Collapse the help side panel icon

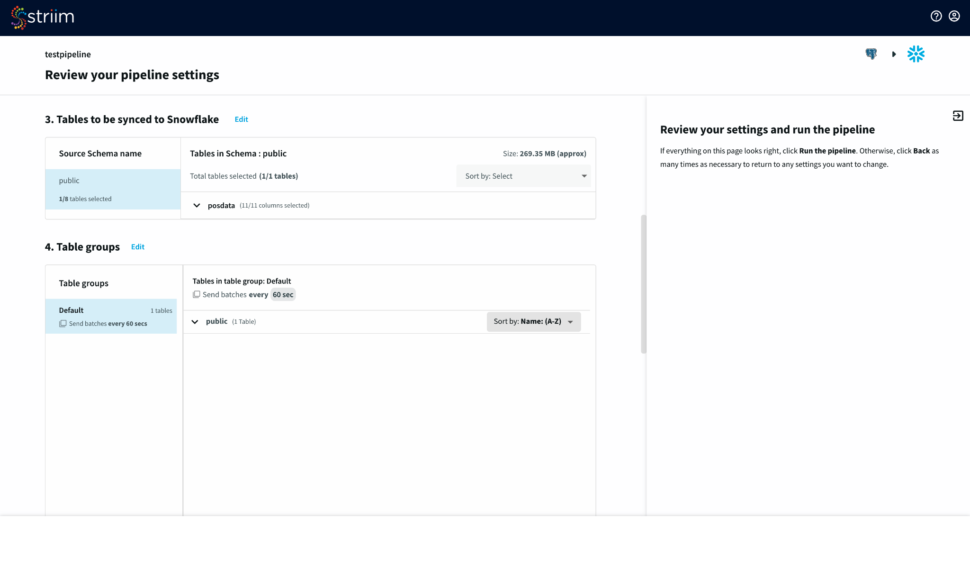point(957,115)
